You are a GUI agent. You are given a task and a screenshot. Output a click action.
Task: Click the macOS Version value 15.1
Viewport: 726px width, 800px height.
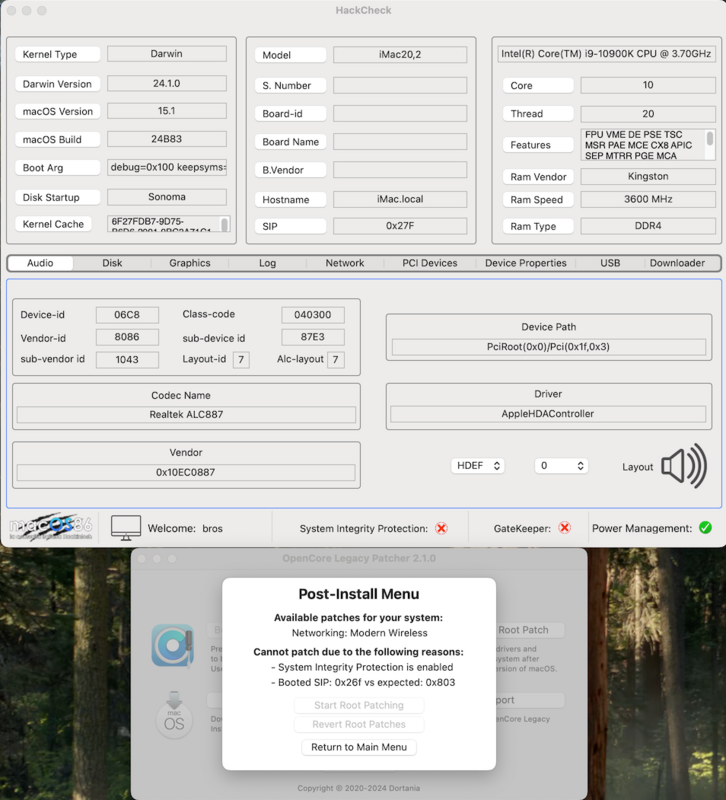coord(167,111)
